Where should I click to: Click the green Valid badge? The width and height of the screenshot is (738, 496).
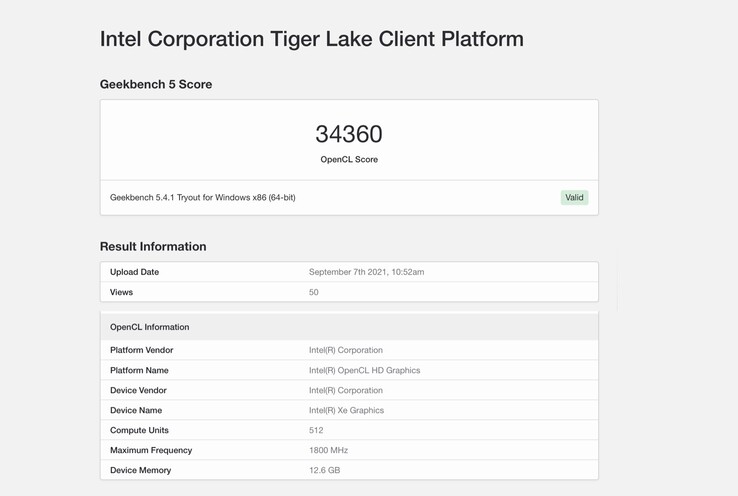pos(574,198)
